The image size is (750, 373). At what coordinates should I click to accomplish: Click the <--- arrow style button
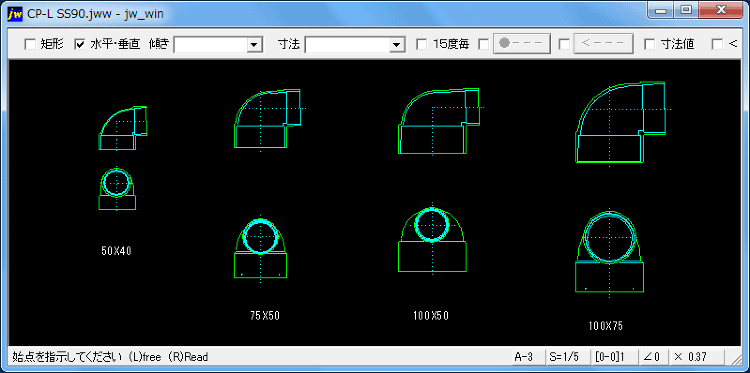(603, 44)
